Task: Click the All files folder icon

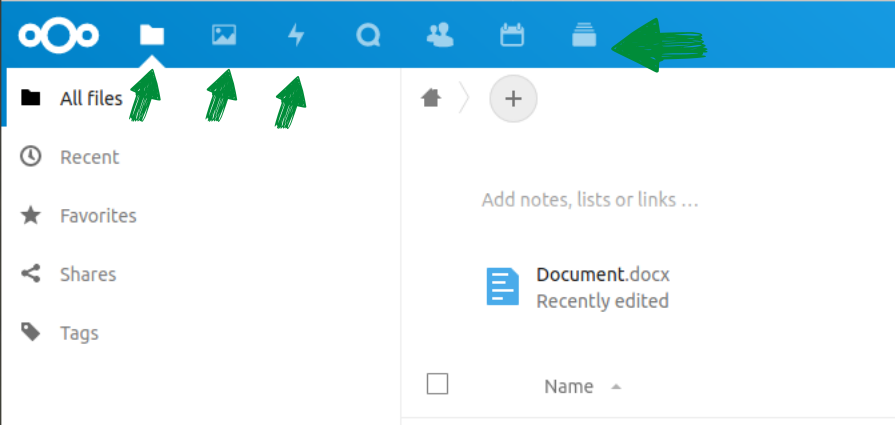Action: click(30, 98)
